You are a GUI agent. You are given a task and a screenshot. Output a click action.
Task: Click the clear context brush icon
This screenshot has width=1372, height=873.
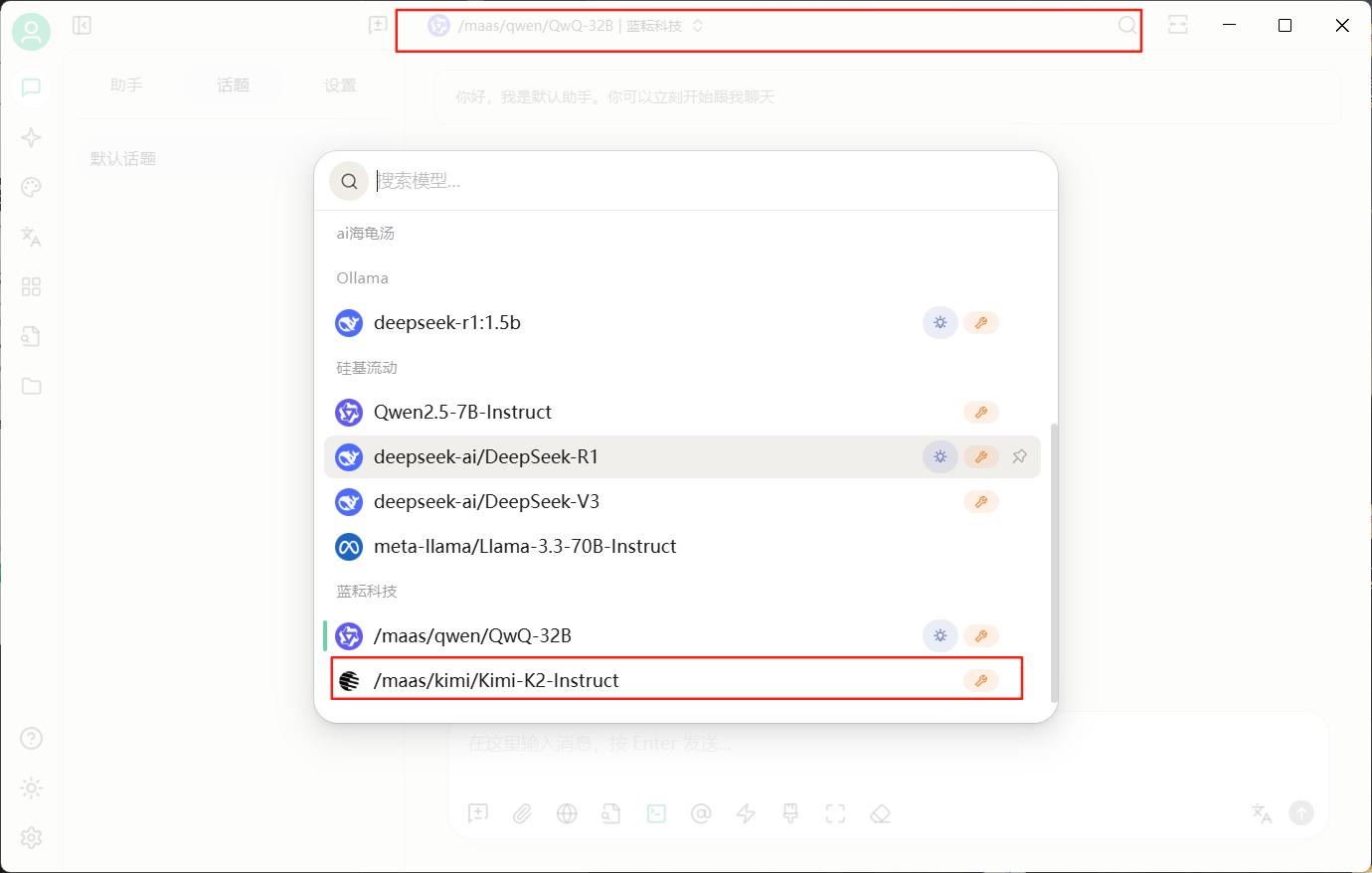coord(790,813)
